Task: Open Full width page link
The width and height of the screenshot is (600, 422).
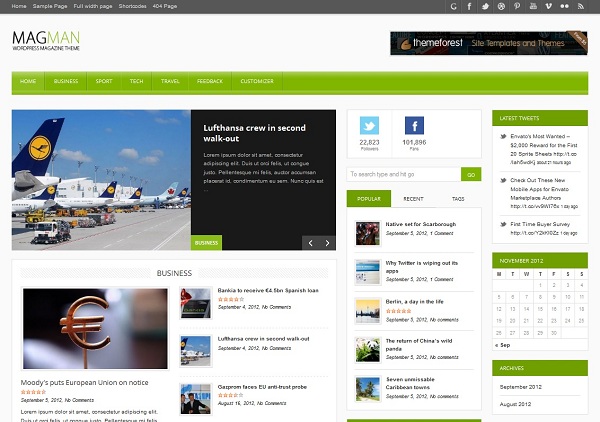Action: 93,6
